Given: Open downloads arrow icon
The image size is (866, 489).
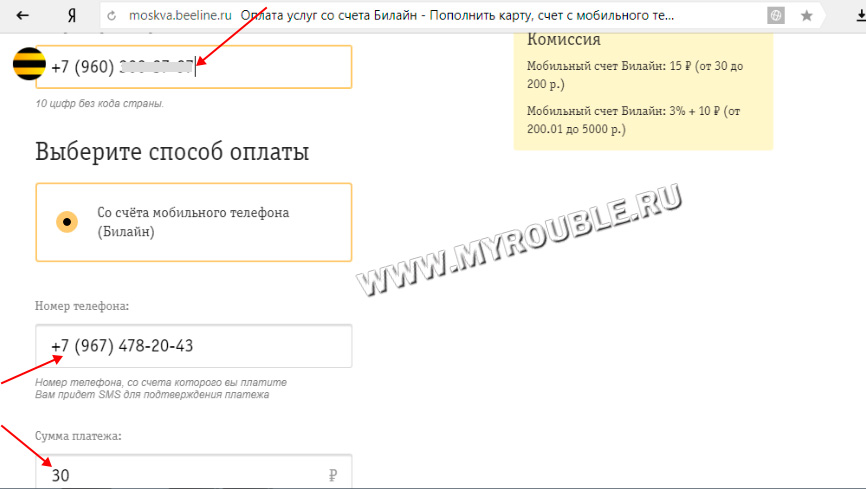Looking at the screenshot, I should pos(860,16).
